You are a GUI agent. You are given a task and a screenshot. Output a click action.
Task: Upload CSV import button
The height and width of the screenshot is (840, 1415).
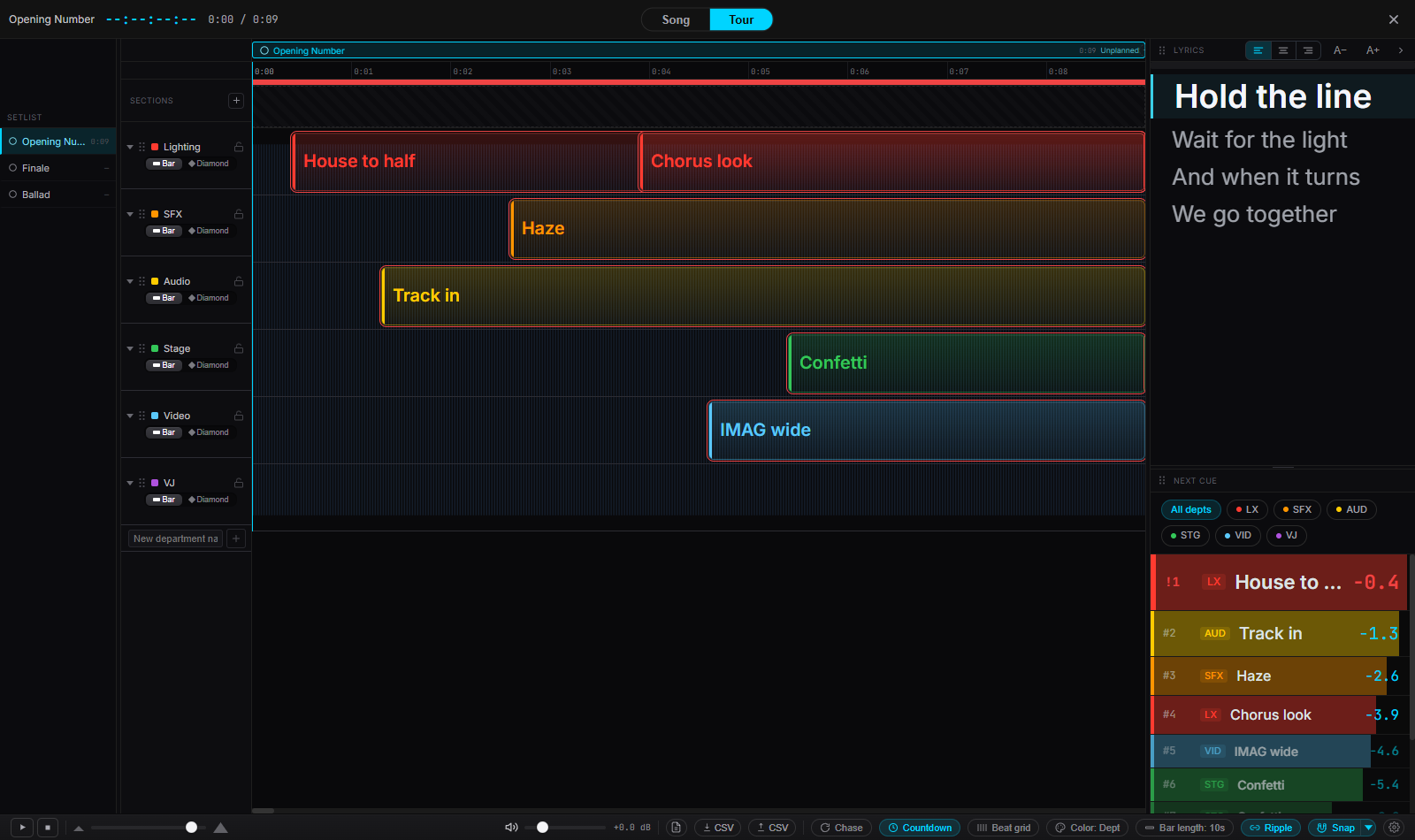[x=772, y=828]
